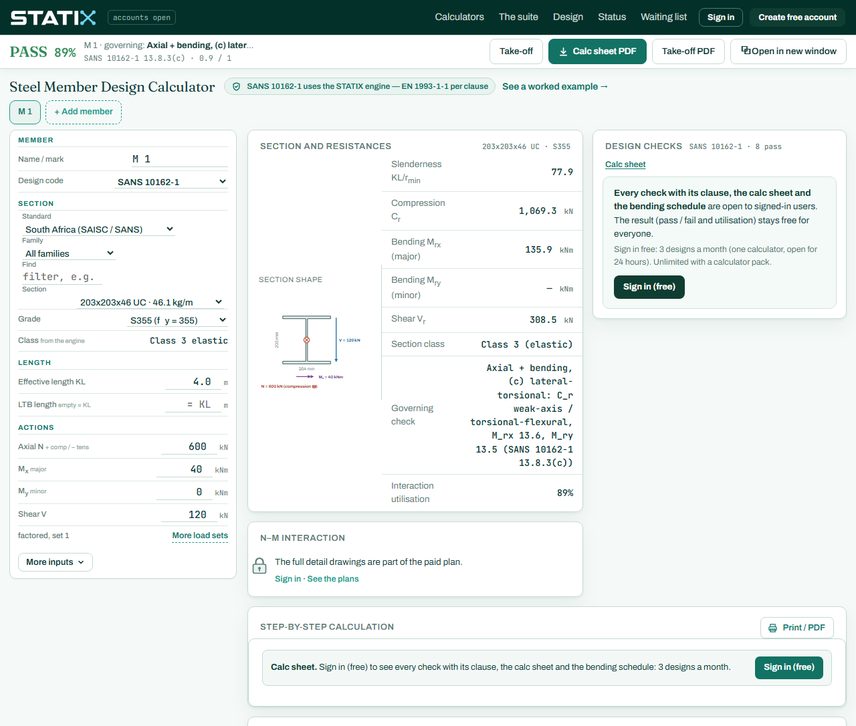Screen dimensions: 856x726
Task: Click the PASS 89% result
Action: tap(43, 52)
